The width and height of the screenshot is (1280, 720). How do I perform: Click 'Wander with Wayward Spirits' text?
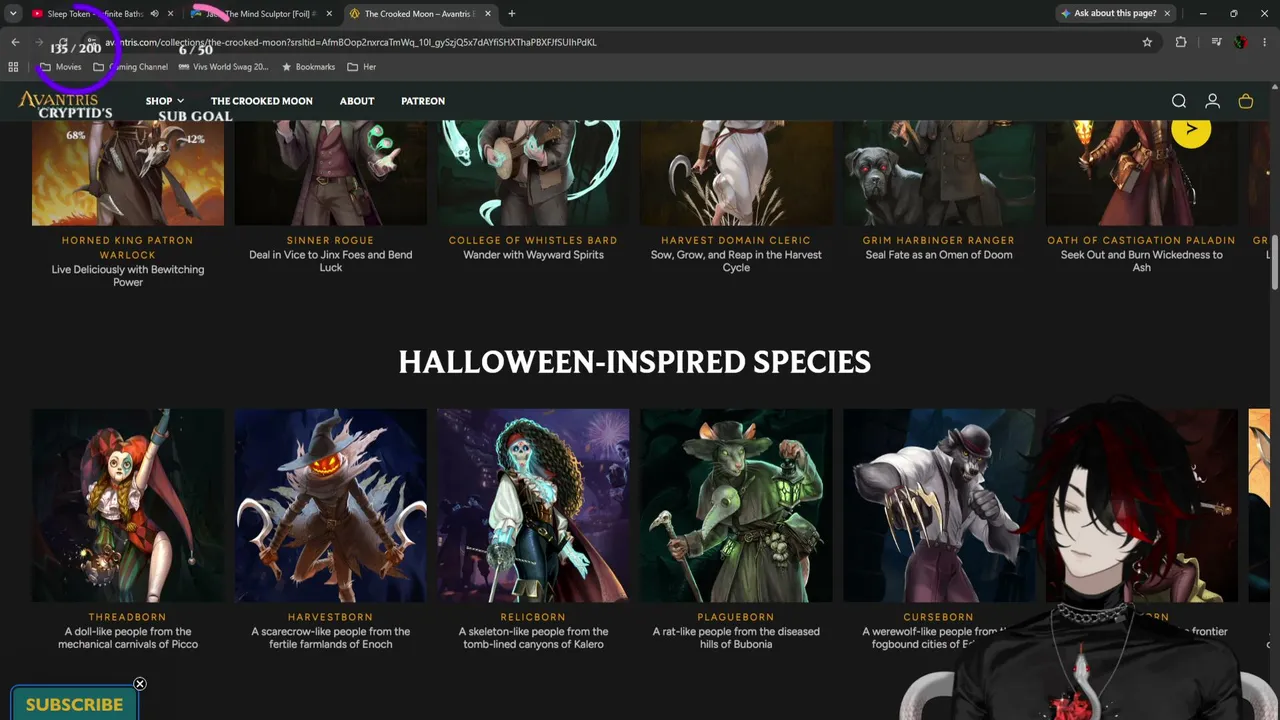click(533, 255)
